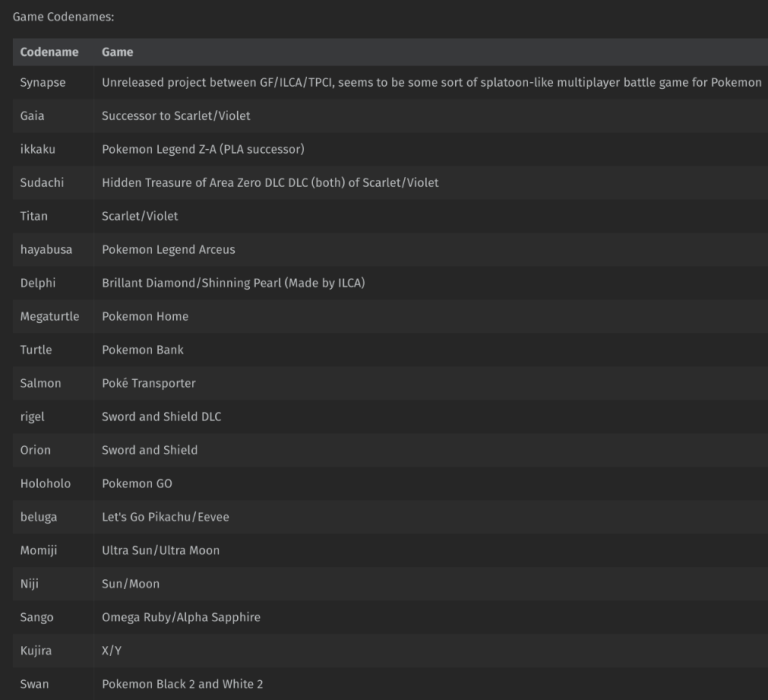Image resolution: width=768 pixels, height=700 pixels.
Task: Click the Gaia codename cell
Action: (32, 116)
